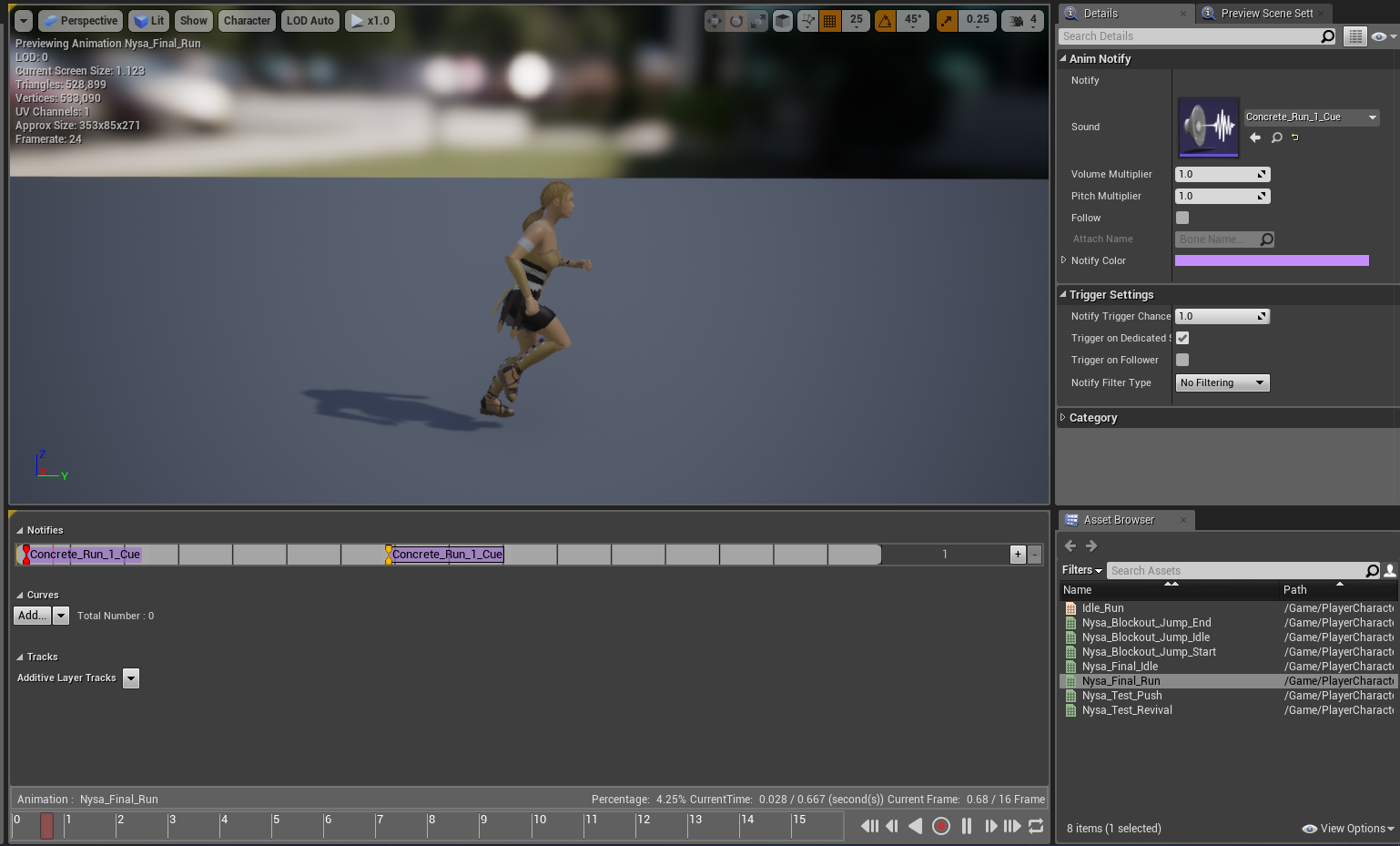Switch to the Preview Scene Settings tab
Image resolution: width=1400 pixels, height=846 pixels.
tap(1265, 14)
